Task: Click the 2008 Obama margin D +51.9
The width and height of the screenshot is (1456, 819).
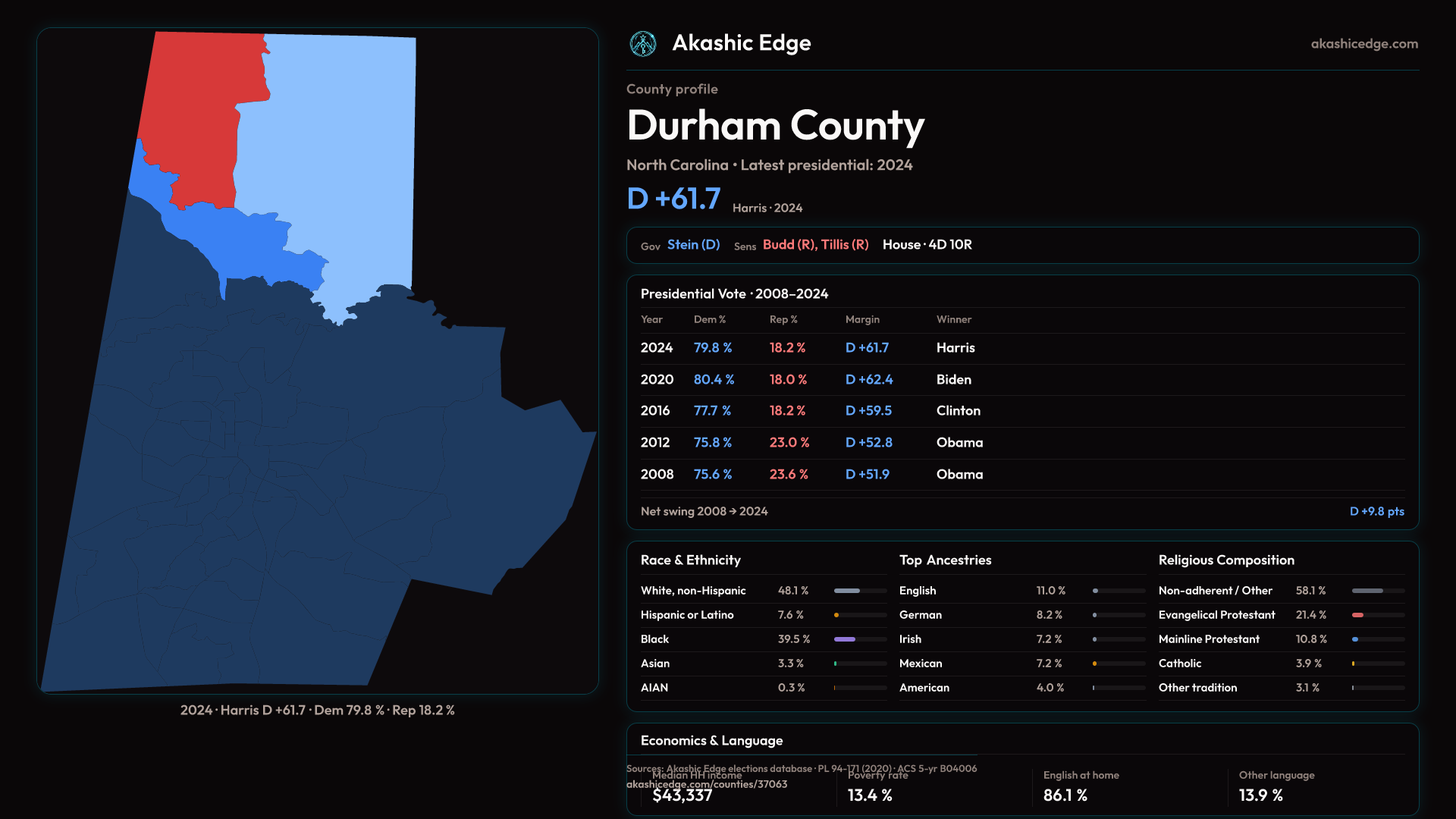Action: tap(867, 475)
